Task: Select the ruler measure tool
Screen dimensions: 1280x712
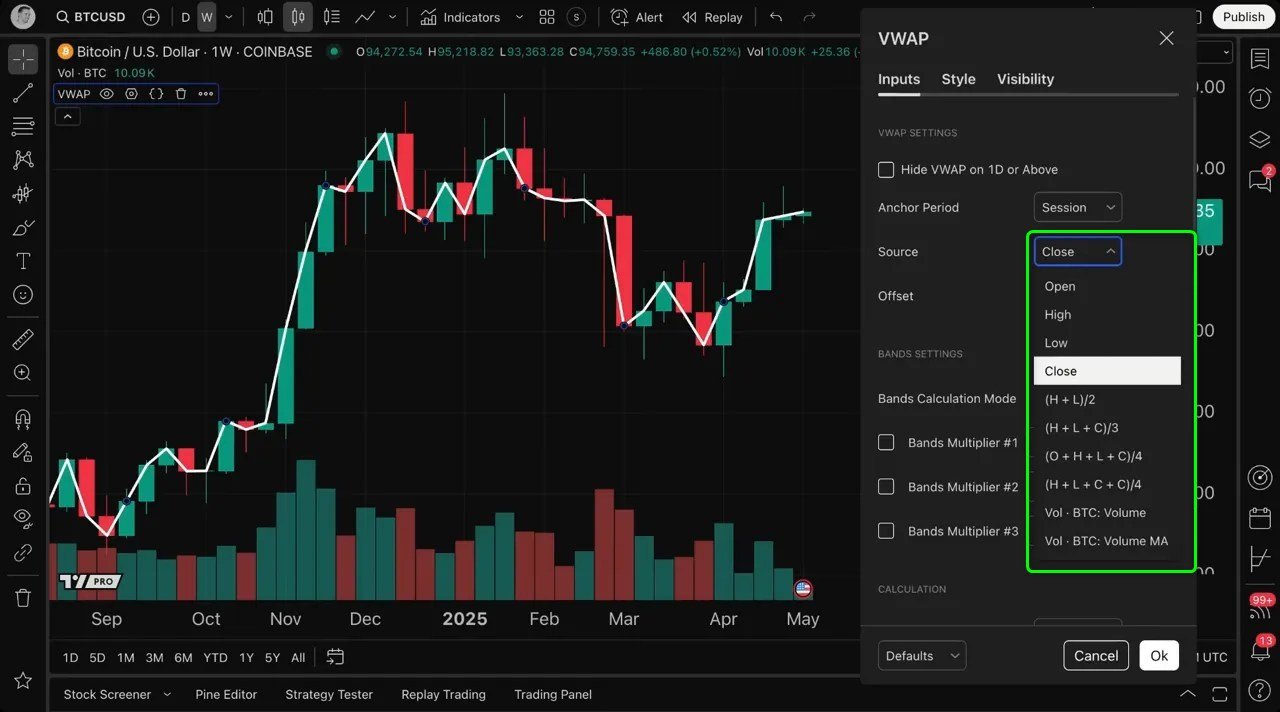Action: point(23,340)
